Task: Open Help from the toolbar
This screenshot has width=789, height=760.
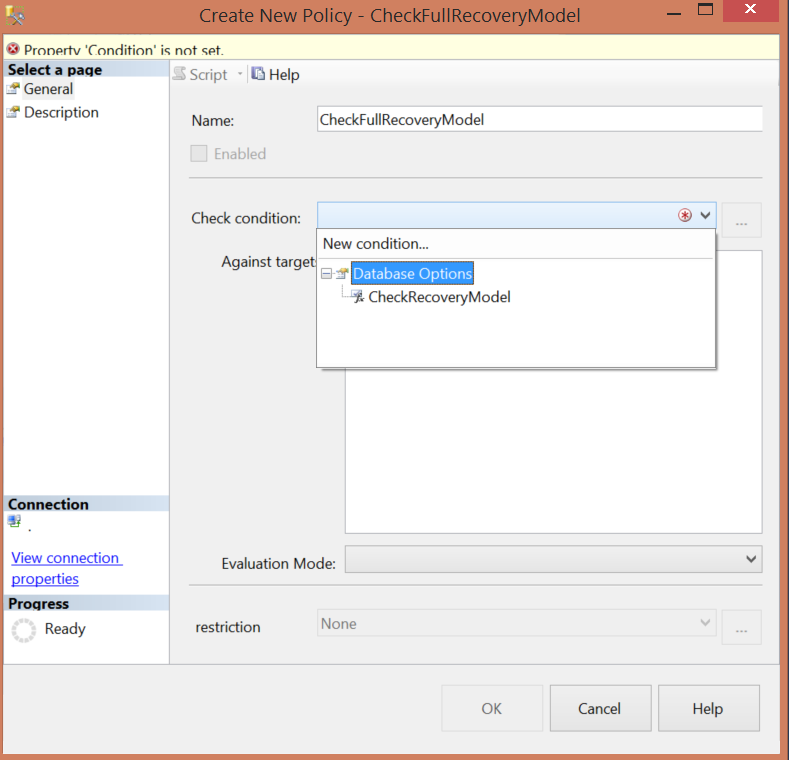Action: pyautogui.click(x=276, y=74)
